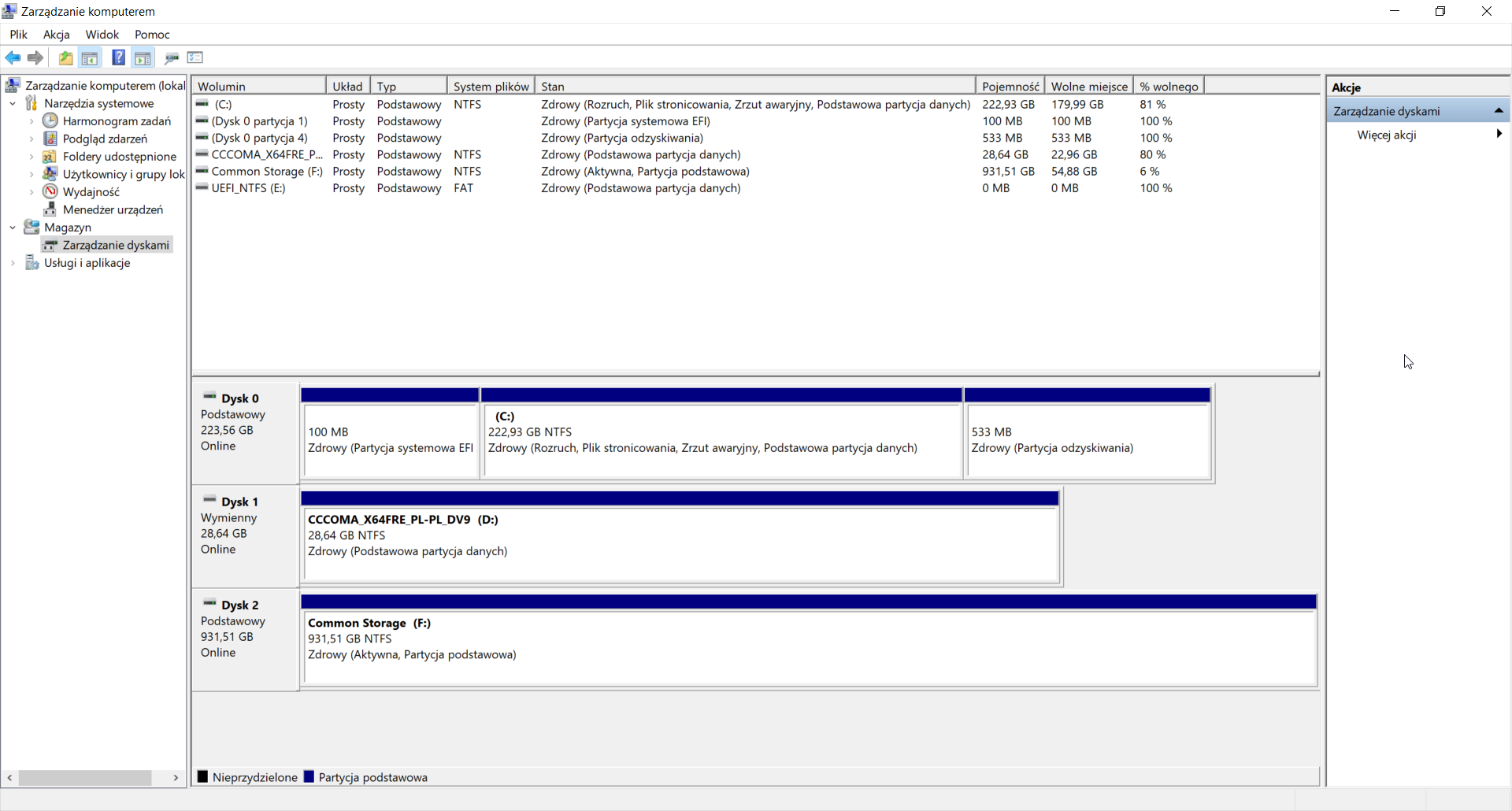This screenshot has height=811, width=1512.
Task: Select the Menedżer urządzeń tree item
Action: click(x=113, y=209)
